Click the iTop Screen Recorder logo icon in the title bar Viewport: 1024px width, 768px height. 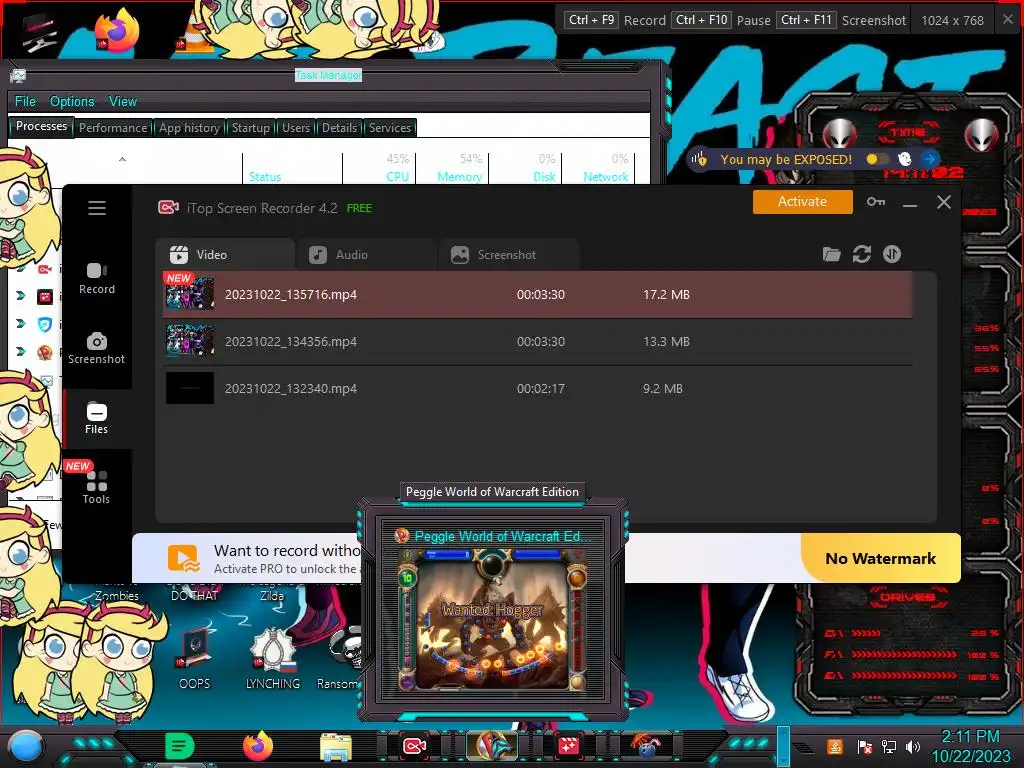168,208
